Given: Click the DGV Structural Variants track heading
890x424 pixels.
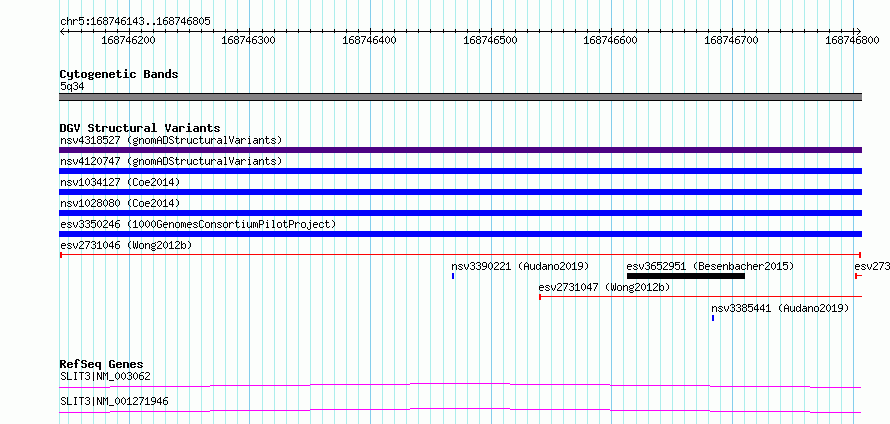Looking at the screenshot, I should pos(140,128).
